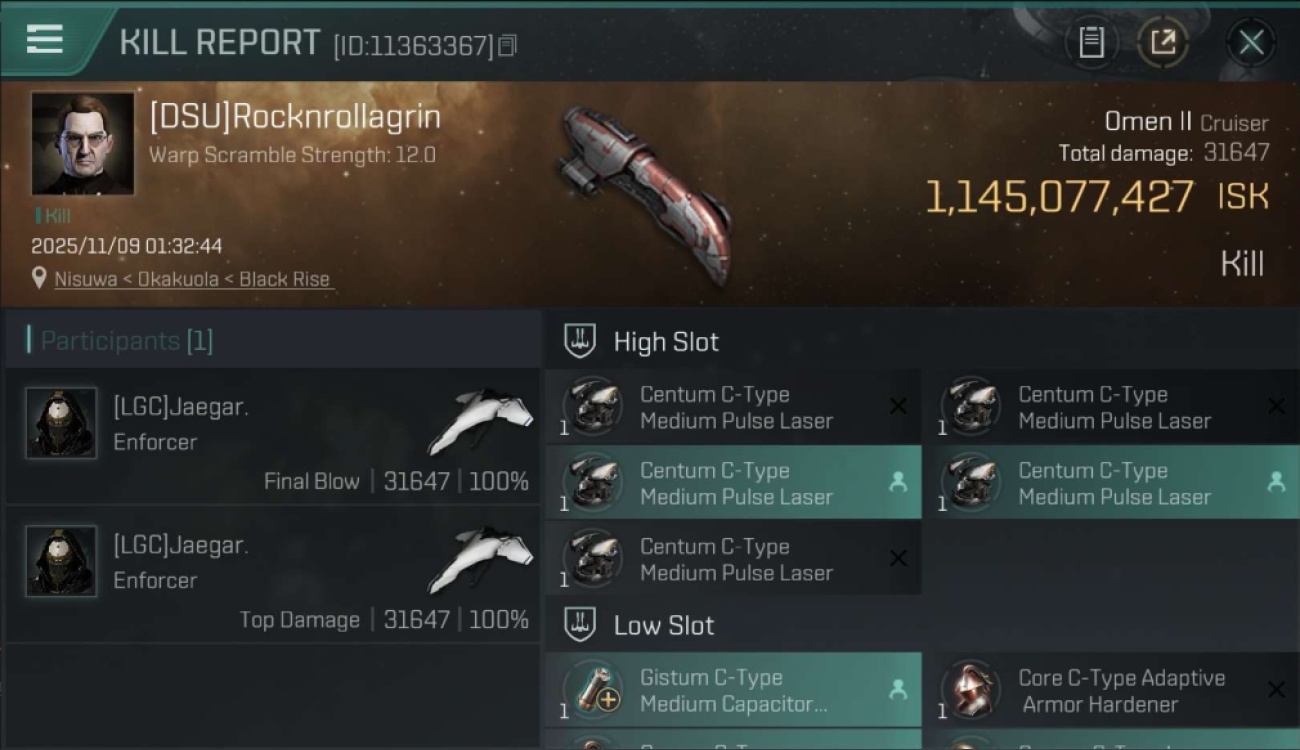
Task: Toggle X mark on first Centum Pulse Laser
Action: pyautogui.click(x=898, y=406)
